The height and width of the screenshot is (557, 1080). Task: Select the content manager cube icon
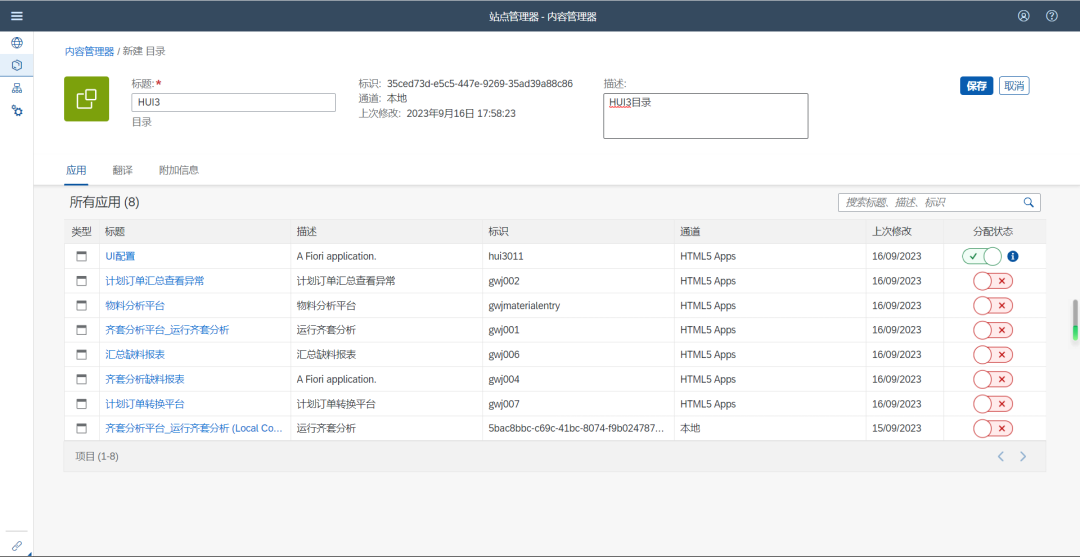(x=17, y=65)
